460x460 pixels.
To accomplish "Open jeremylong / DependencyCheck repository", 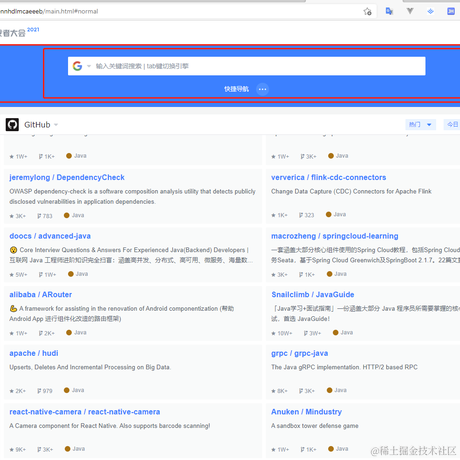I will (x=67, y=177).
